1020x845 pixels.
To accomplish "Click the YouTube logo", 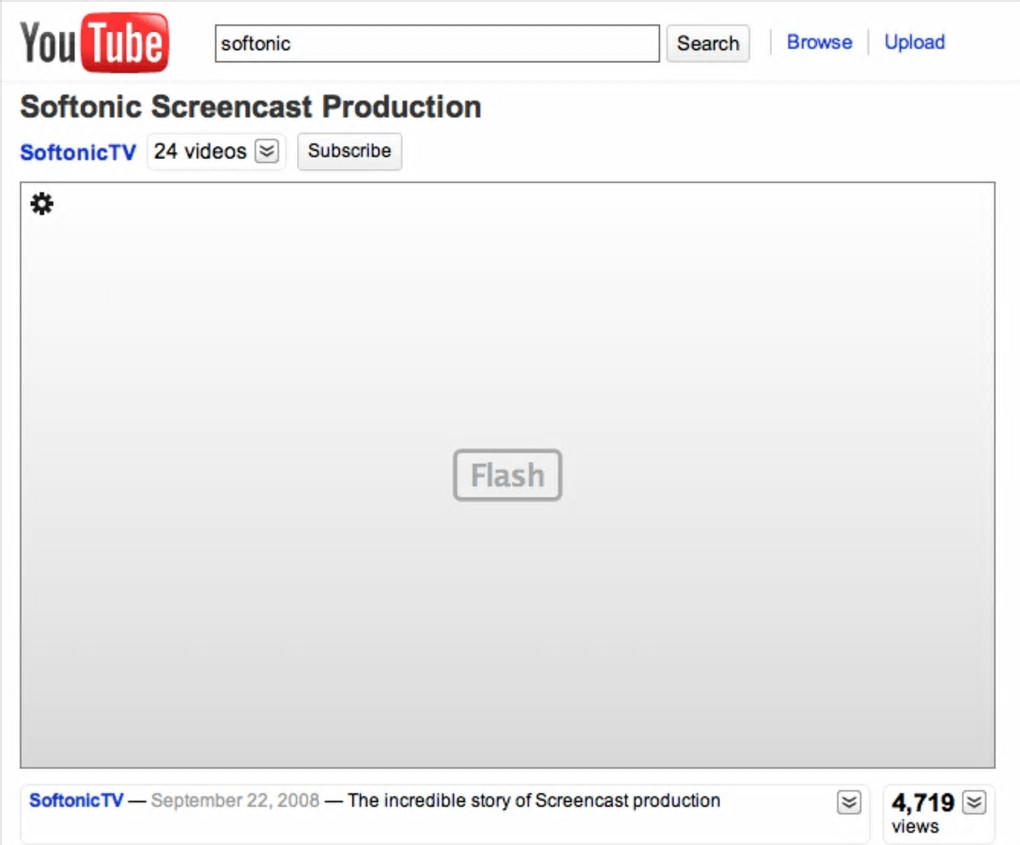I will point(94,43).
